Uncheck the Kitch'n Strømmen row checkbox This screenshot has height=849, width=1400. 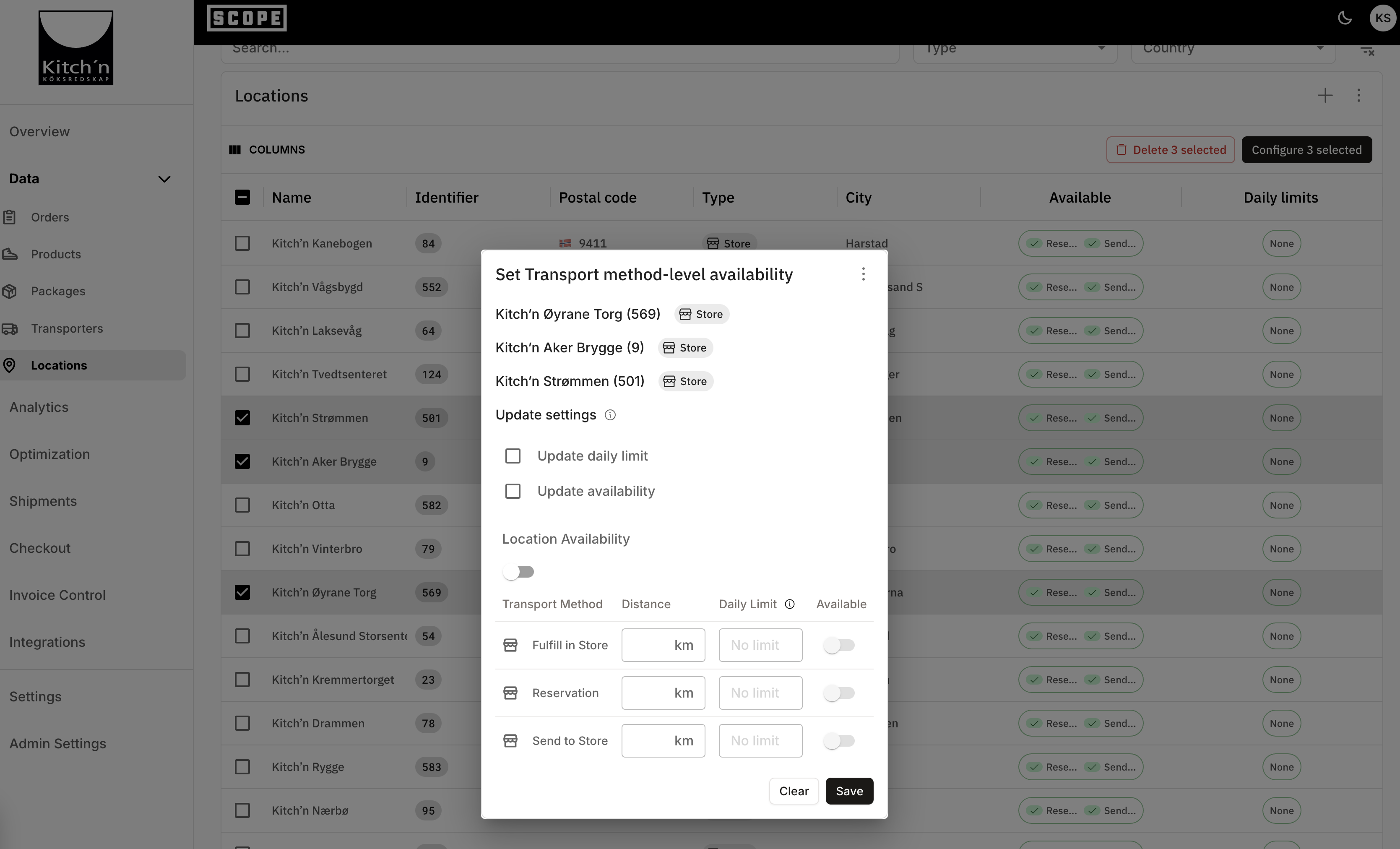point(242,418)
